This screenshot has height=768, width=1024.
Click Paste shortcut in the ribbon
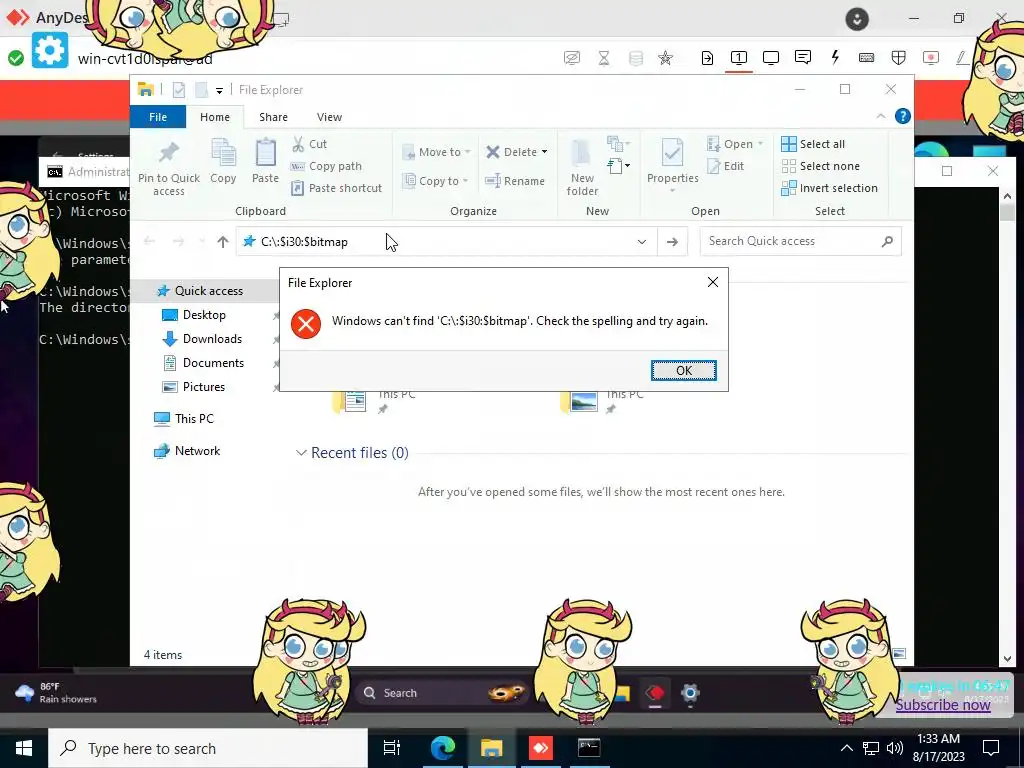pyautogui.click(x=336, y=188)
